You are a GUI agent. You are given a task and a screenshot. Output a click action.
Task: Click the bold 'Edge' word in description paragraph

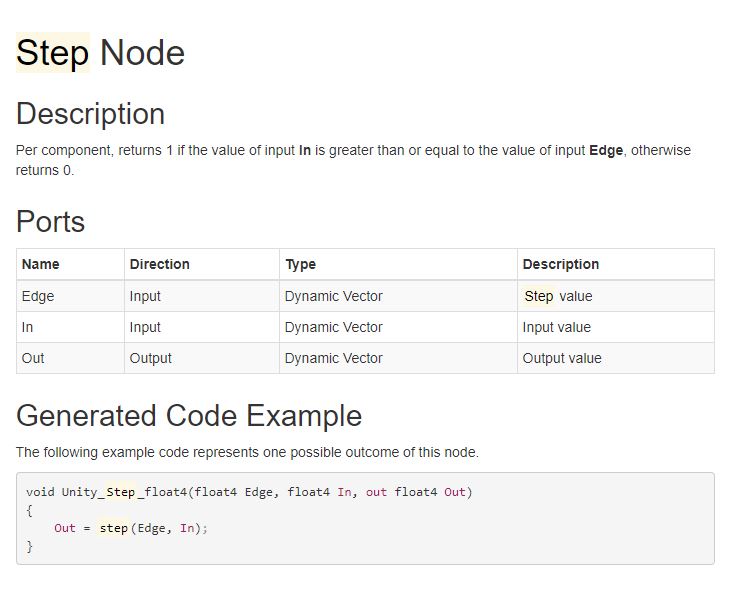[x=606, y=150]
